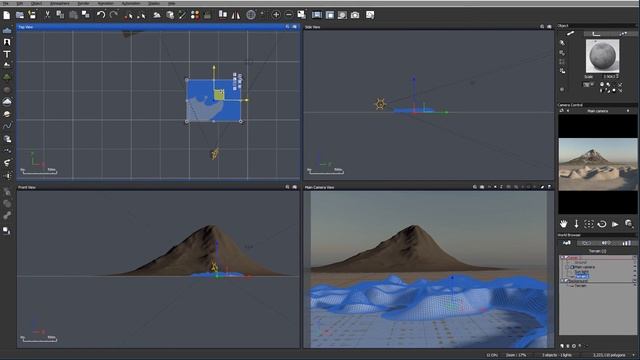Open the Main camera dropdown in Camera Control
Image resolution: width=640 pixels, height=360 pixels.
628,111
